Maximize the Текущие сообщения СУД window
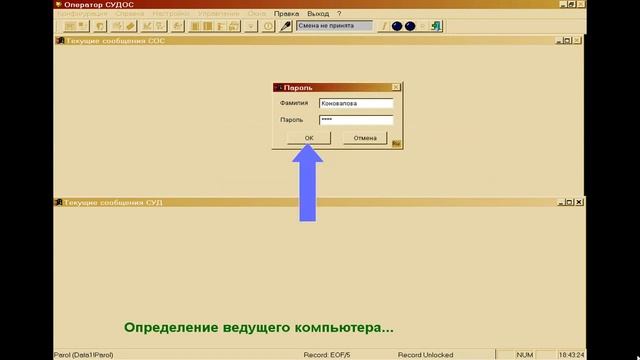 coord(569,202)
